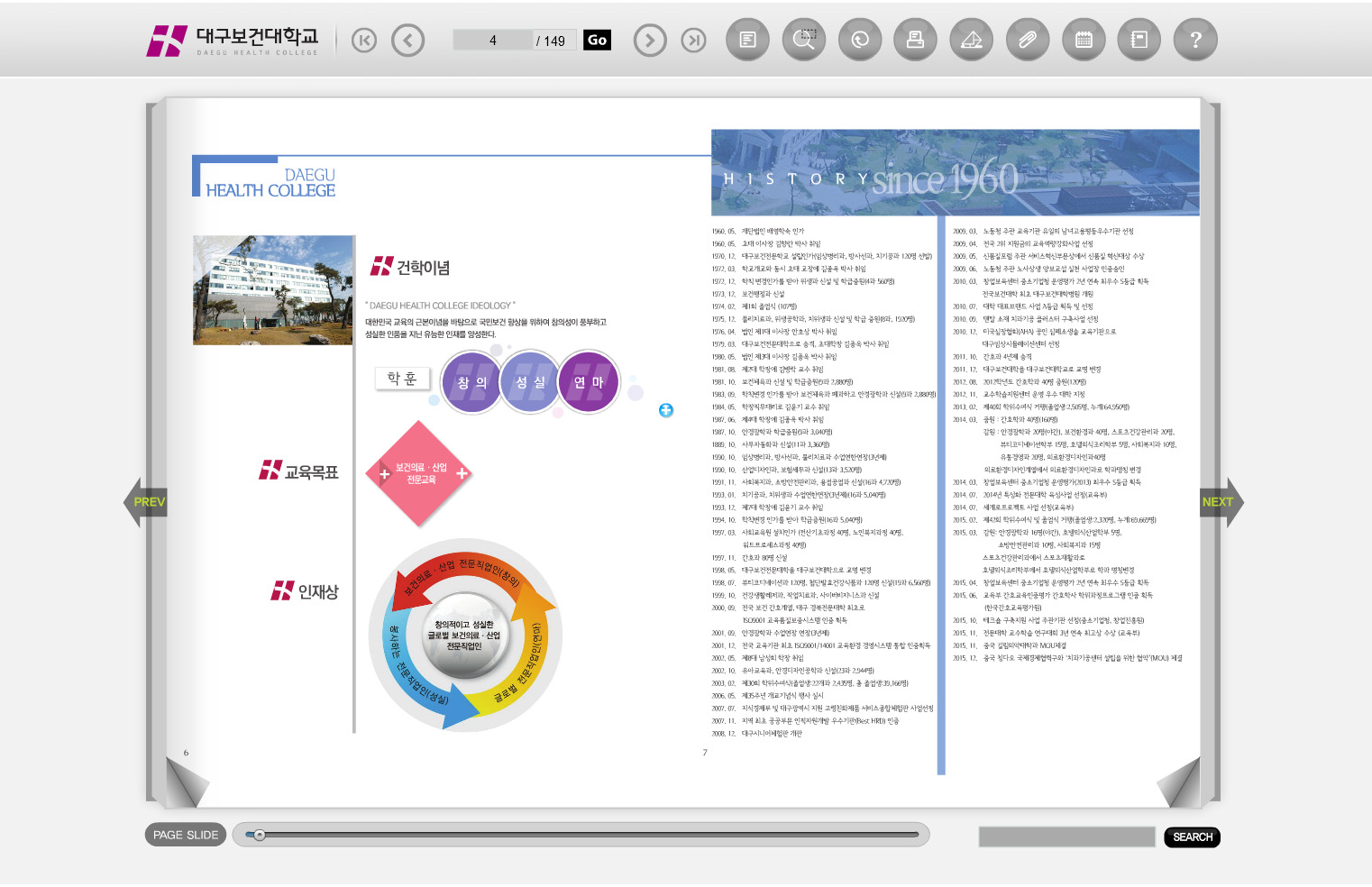Screen dimensions: 1372x887
Task: Open the notebook memo icon
Action: pyautogui.click(x=1139, y=41)
